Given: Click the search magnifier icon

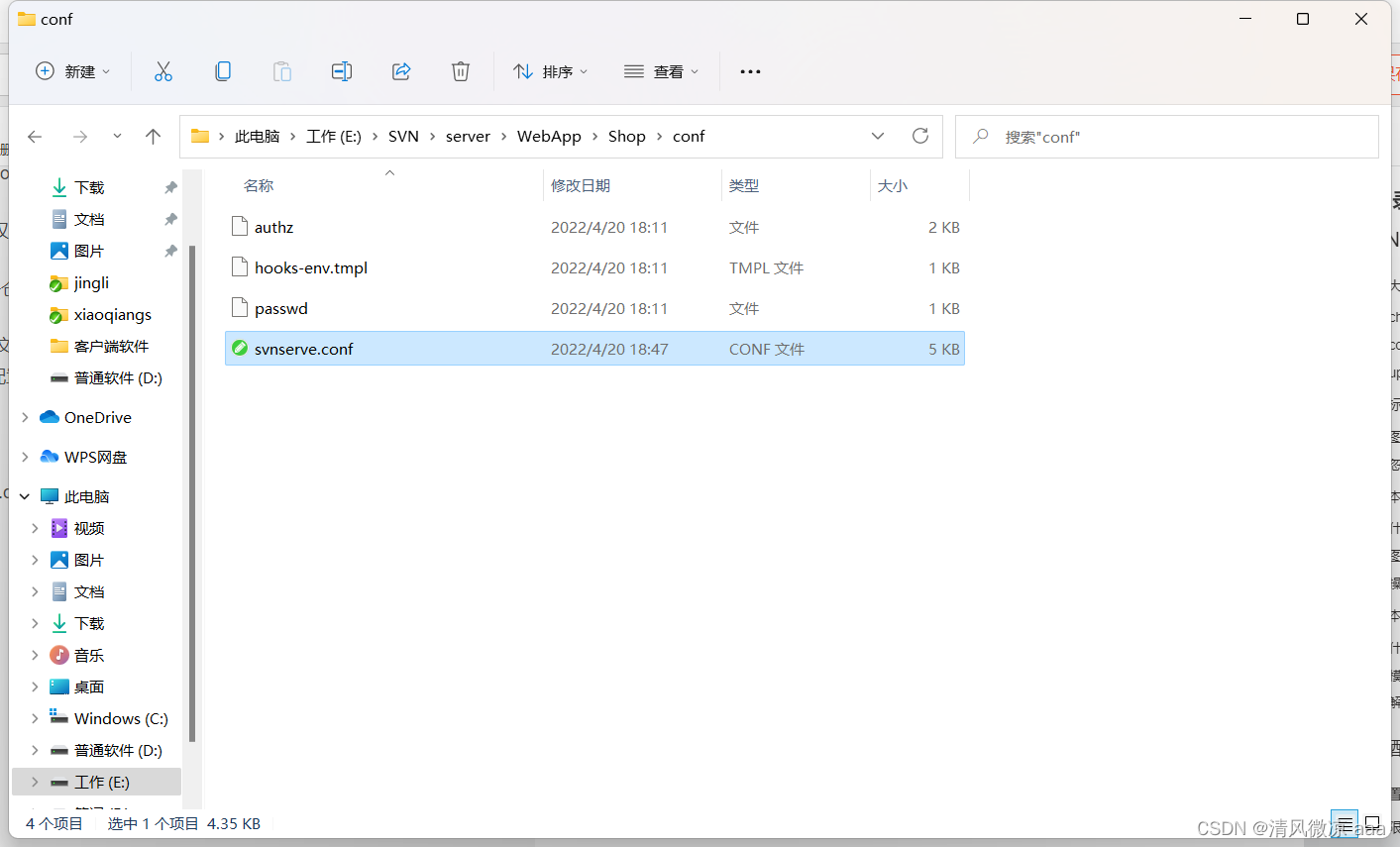Looking at the screenshot, I should point(981,137).
